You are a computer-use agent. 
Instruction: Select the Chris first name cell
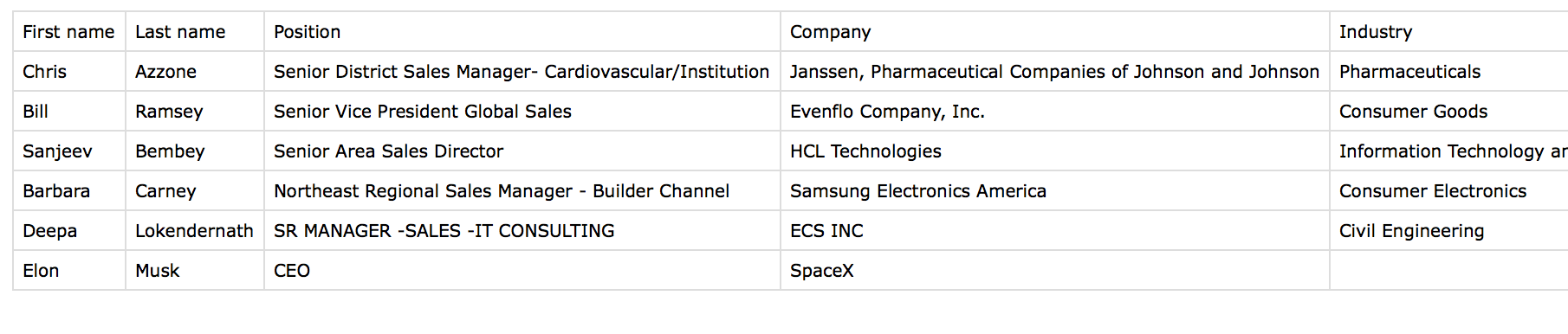(69, 72)
